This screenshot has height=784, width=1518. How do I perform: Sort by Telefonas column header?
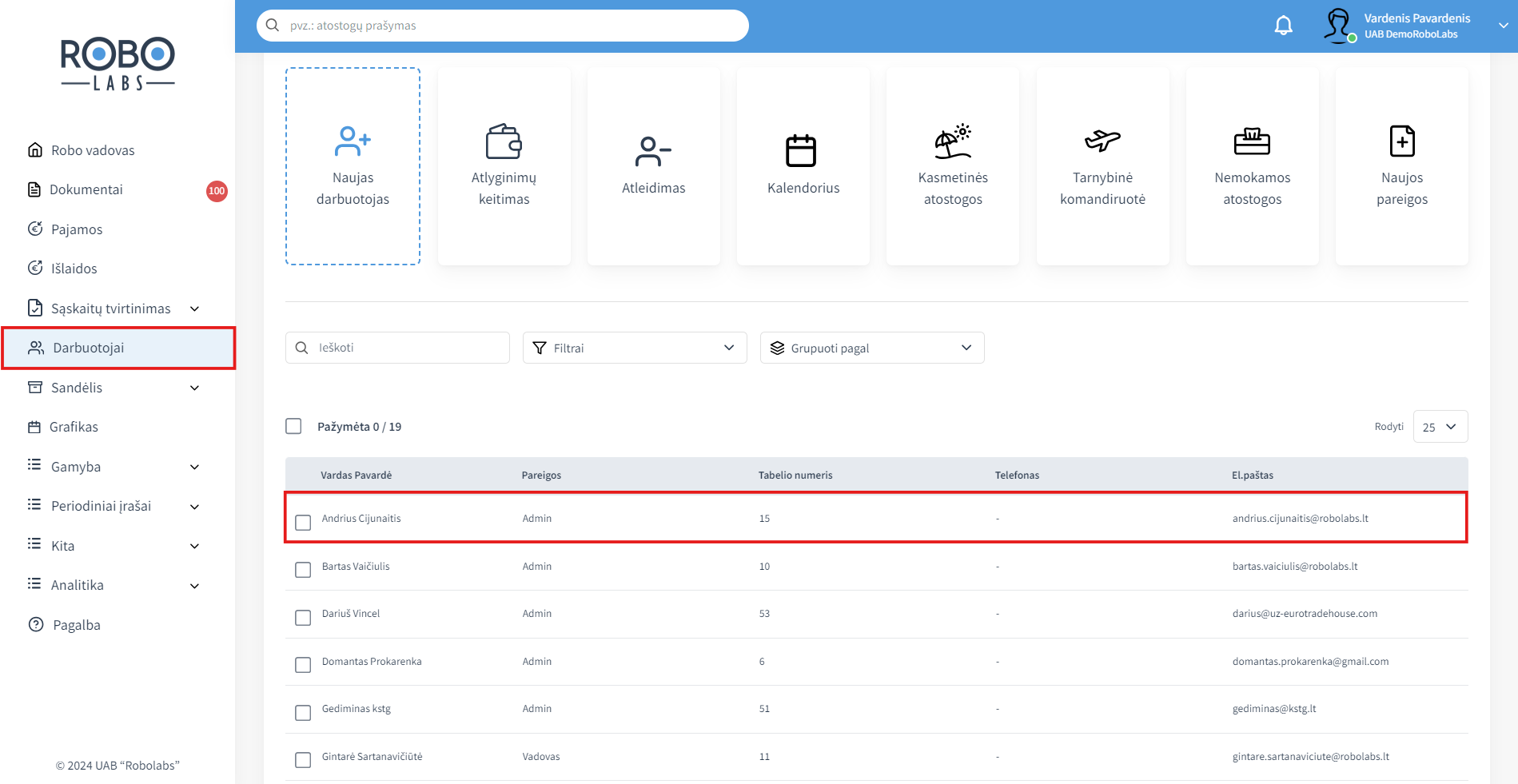[1017, 475]
